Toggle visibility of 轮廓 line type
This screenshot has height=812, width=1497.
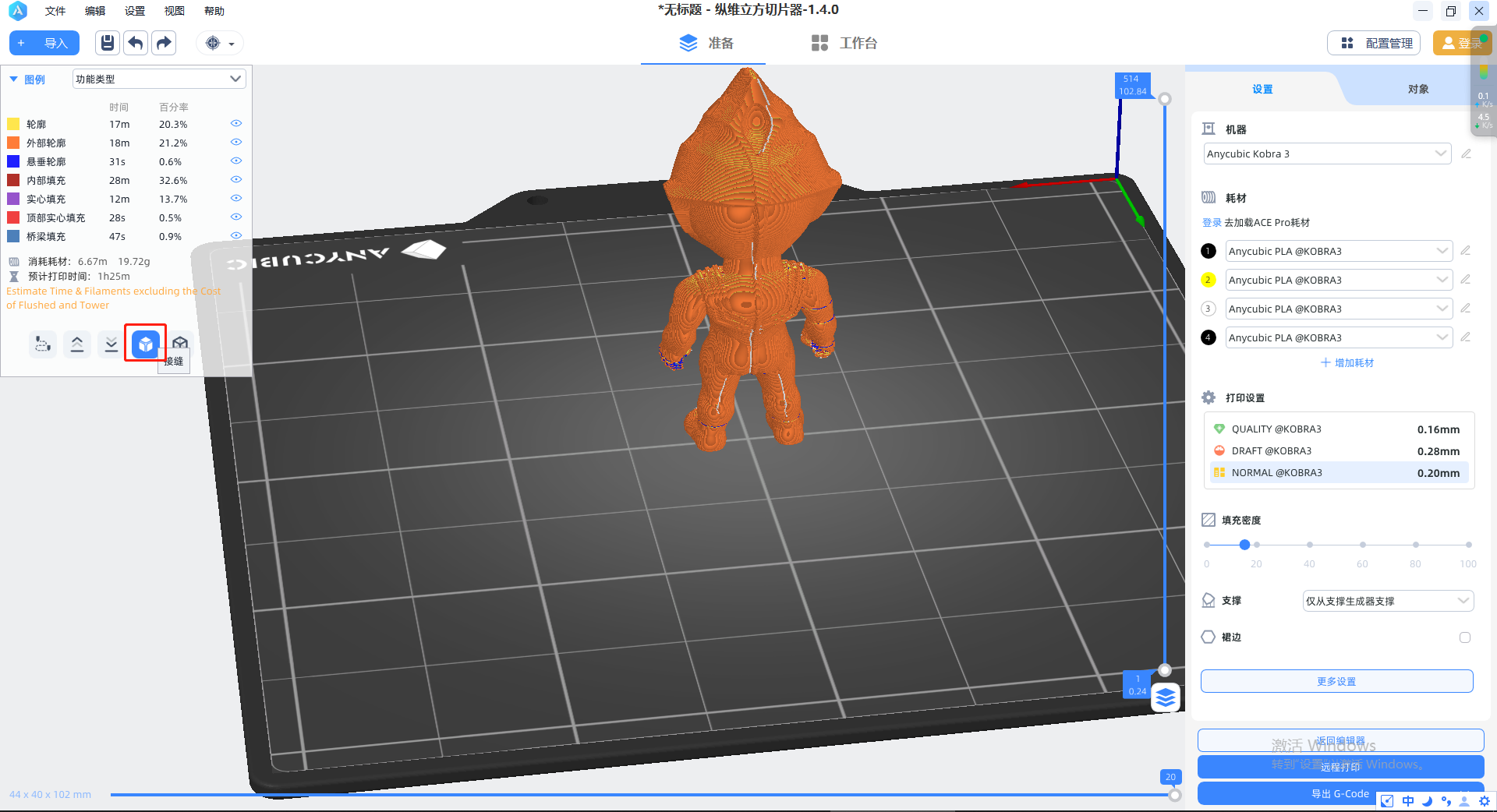(x=236, y=124)
